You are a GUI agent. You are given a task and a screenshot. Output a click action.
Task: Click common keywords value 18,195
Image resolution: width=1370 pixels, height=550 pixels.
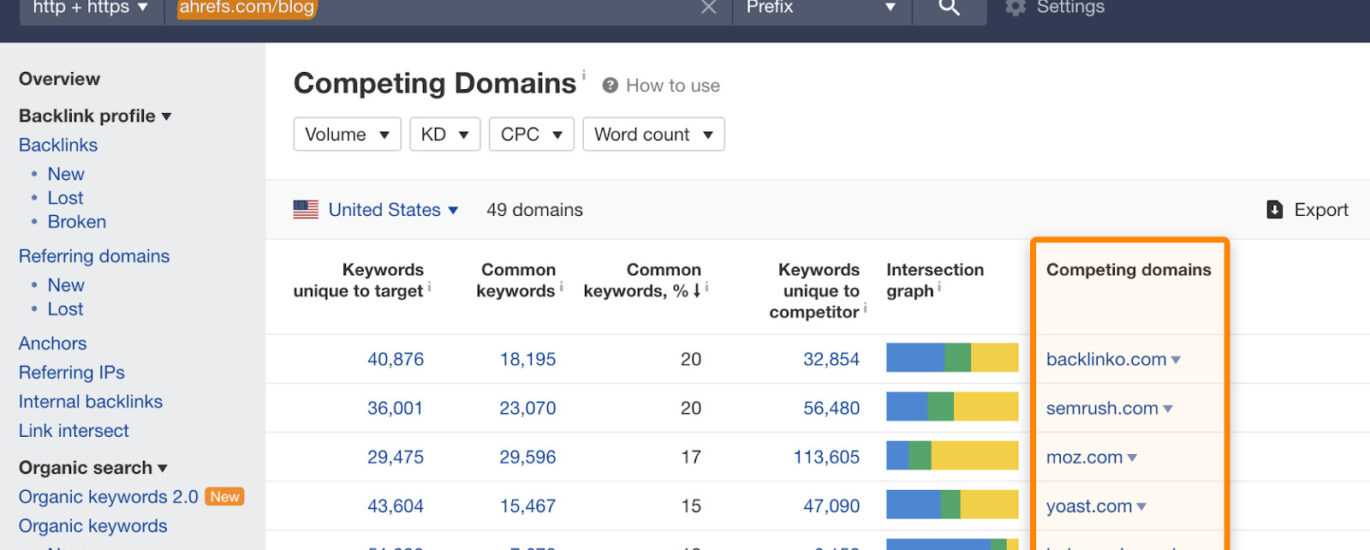point(528,359)
